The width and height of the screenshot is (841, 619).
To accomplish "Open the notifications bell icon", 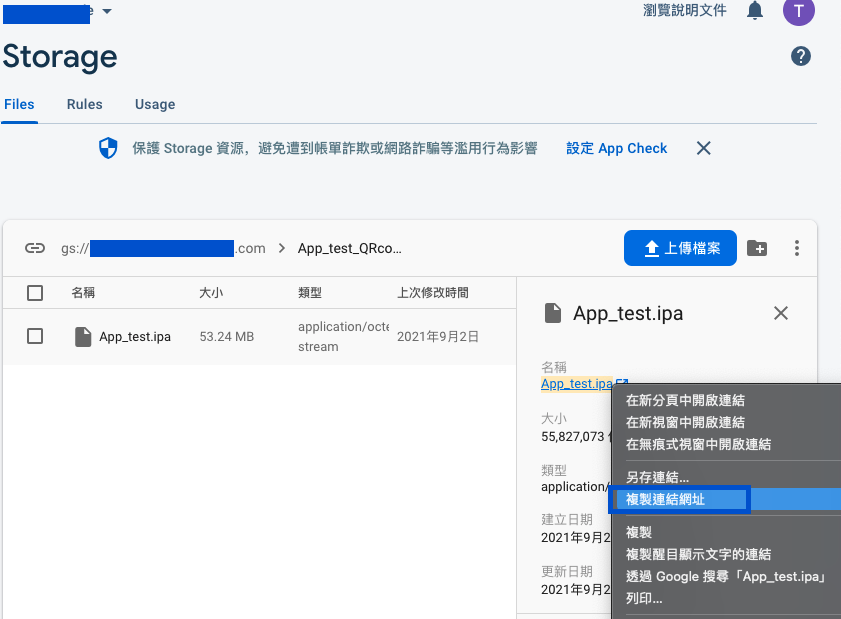I will tap(755, 10).
